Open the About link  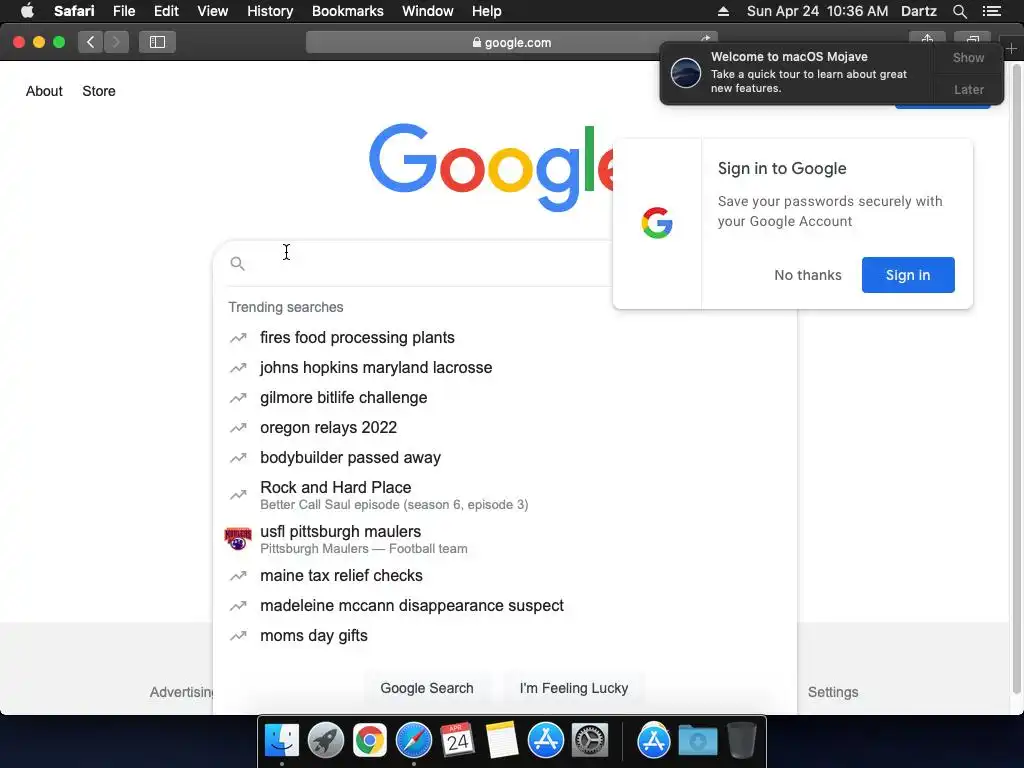[x=44, y=91]
